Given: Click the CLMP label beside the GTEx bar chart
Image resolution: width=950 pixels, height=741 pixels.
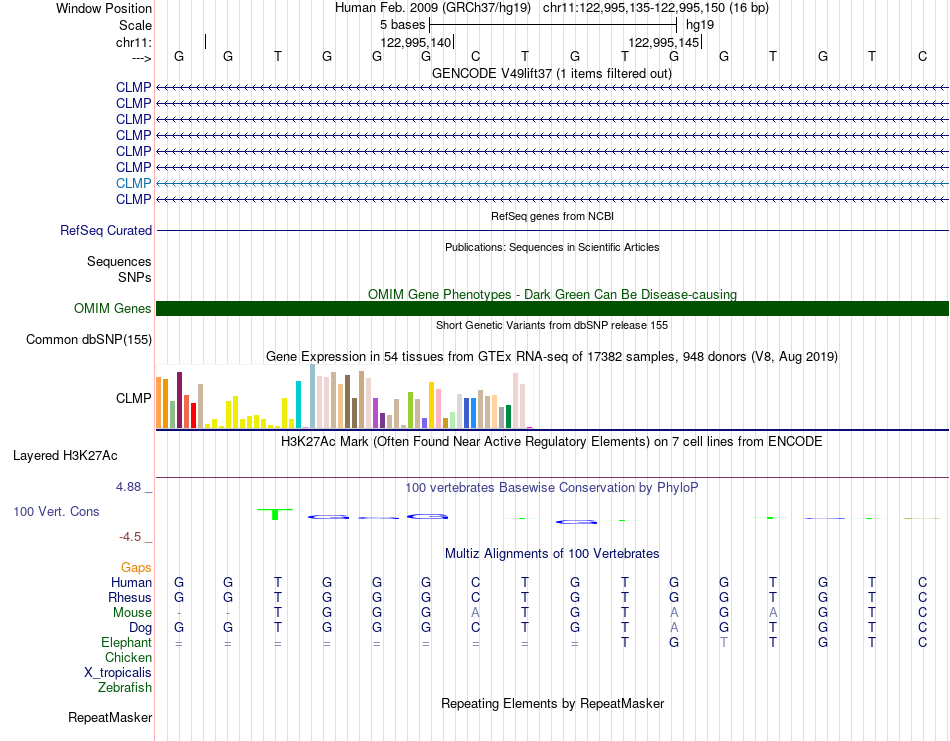Looking at the screenshot, I should point(133,398).
